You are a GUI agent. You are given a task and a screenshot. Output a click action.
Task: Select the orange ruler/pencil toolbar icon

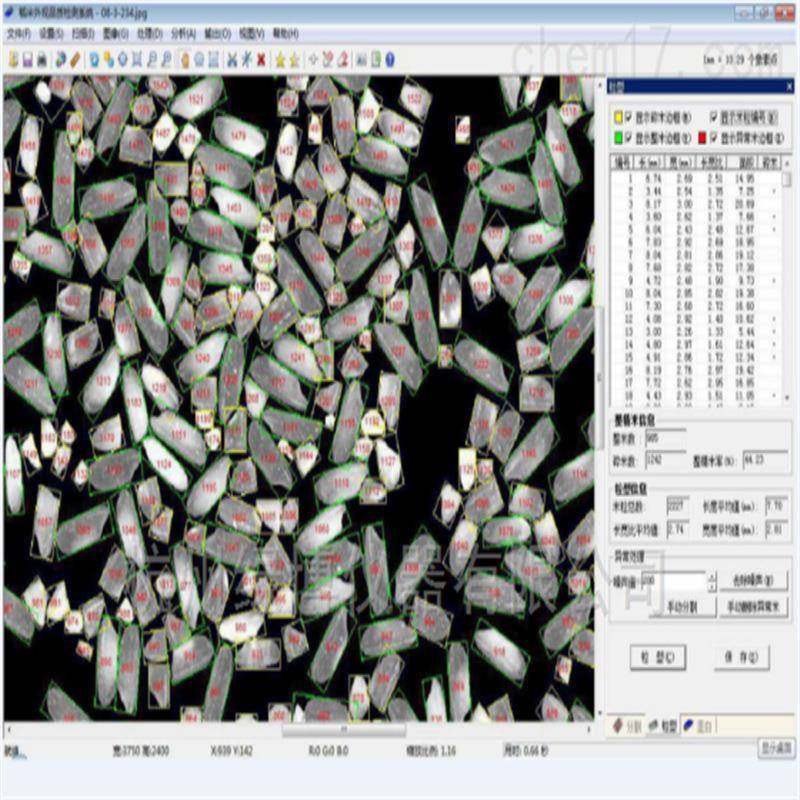point(75,60)
